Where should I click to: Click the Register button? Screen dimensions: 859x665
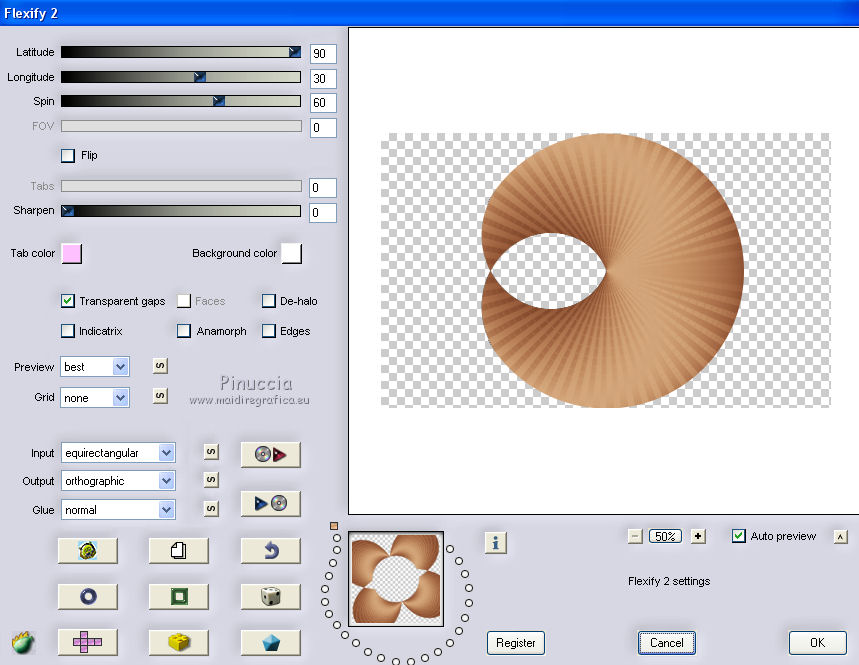(x=516, y=643)
